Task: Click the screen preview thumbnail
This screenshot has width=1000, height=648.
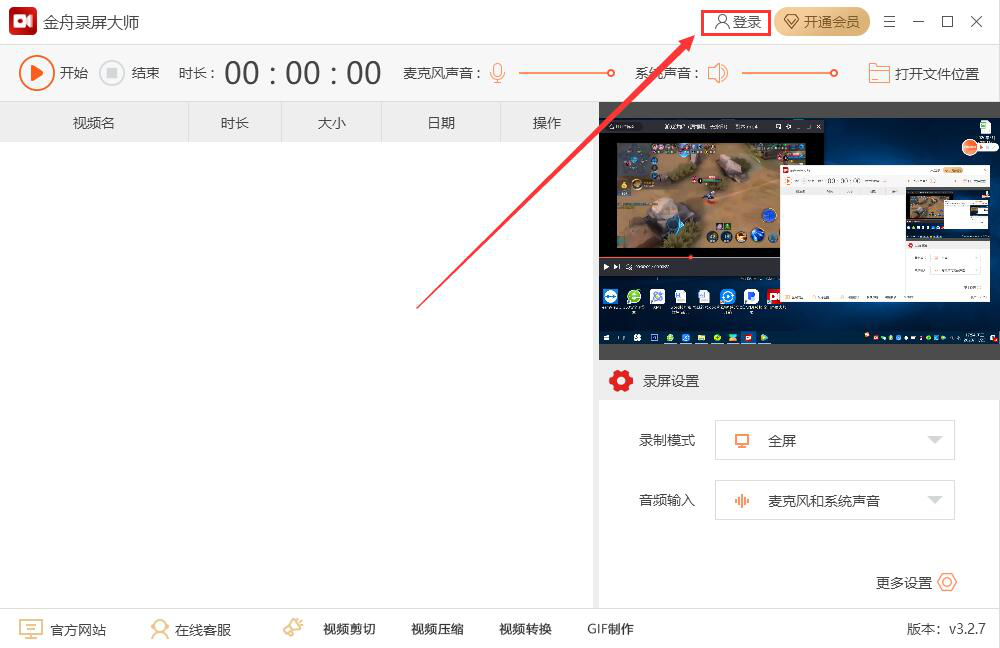Action: coord(799,231)
